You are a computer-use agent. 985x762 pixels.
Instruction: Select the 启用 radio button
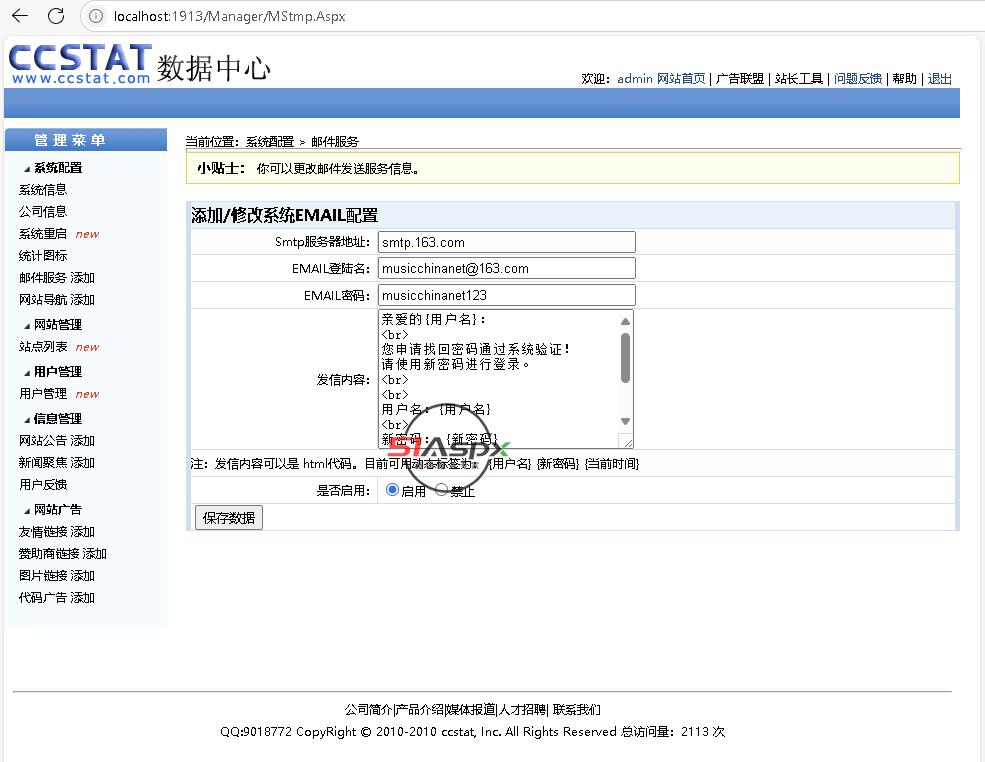click(392, 490)
